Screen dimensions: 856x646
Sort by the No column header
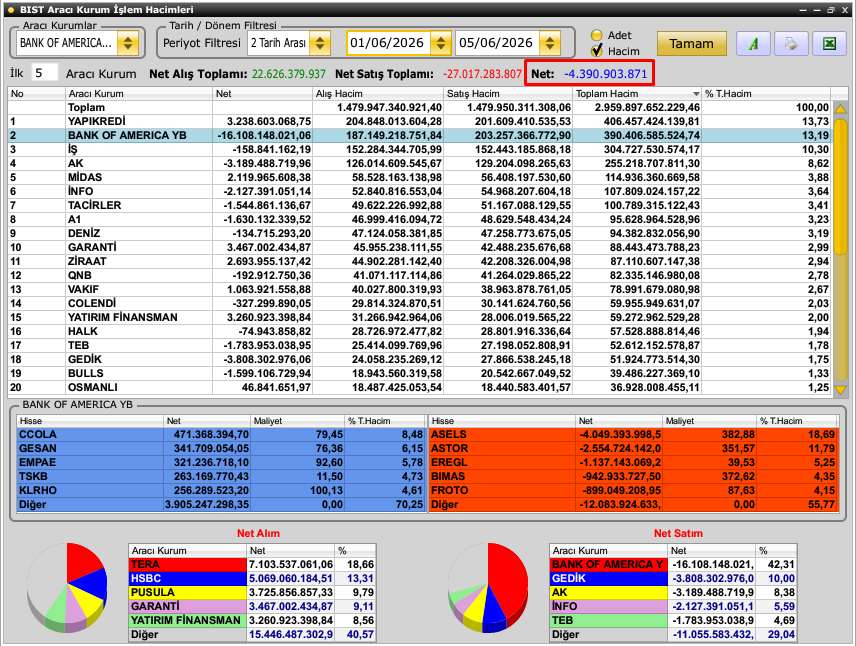click(x=37, y=93)
